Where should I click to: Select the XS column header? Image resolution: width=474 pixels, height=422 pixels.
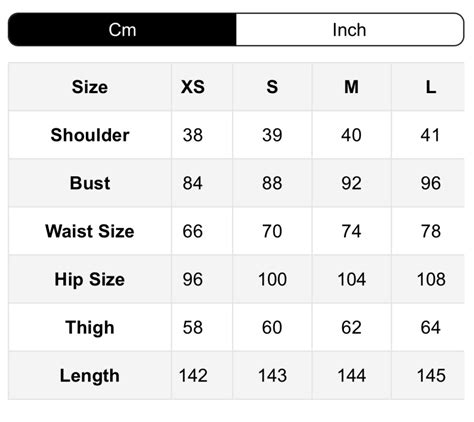click(x=193, y=87)
